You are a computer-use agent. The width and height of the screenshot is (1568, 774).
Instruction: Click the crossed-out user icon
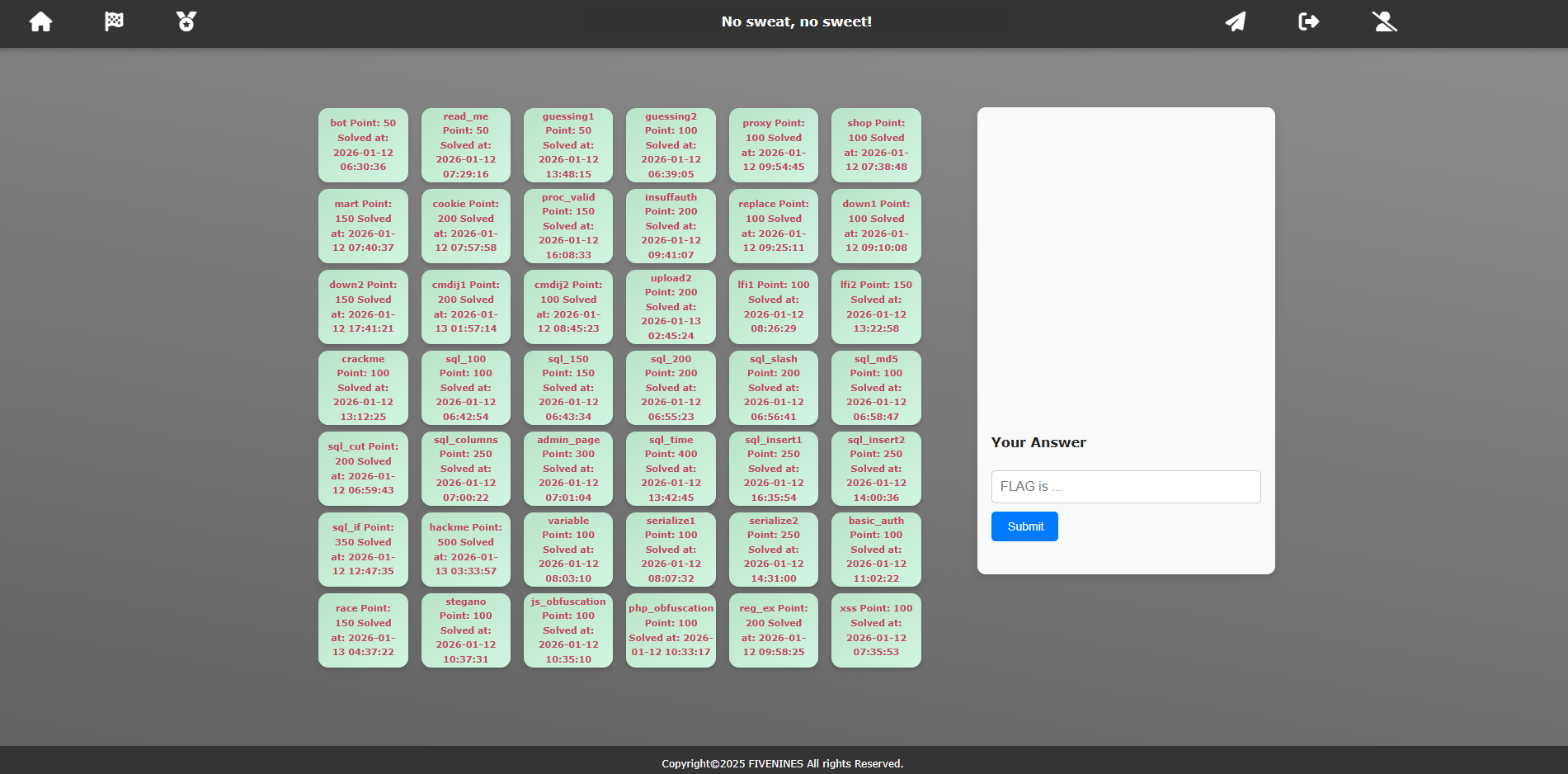1384,21
